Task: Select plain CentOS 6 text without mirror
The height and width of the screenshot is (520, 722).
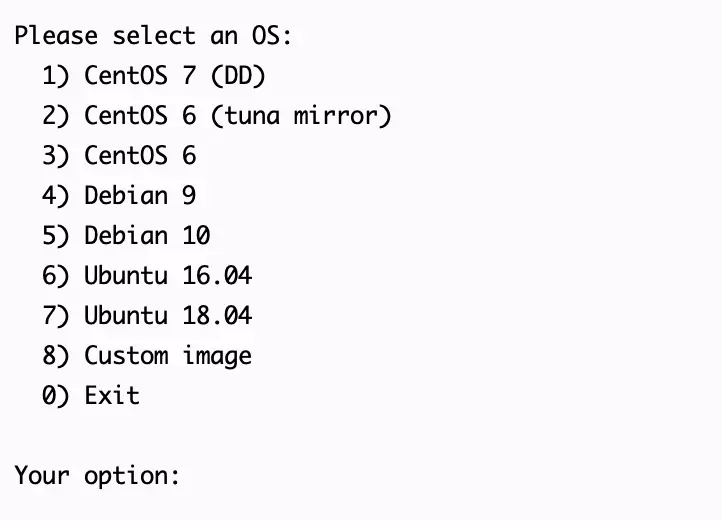Action: point(140,156)
